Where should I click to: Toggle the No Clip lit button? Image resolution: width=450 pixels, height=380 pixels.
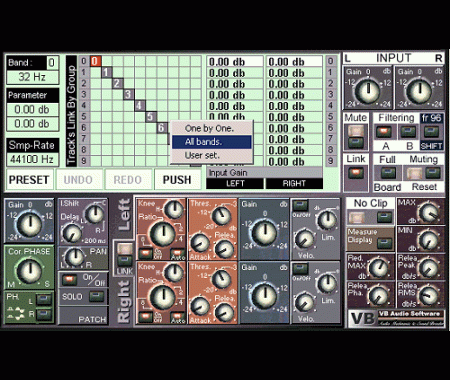(x=357, y=218)
